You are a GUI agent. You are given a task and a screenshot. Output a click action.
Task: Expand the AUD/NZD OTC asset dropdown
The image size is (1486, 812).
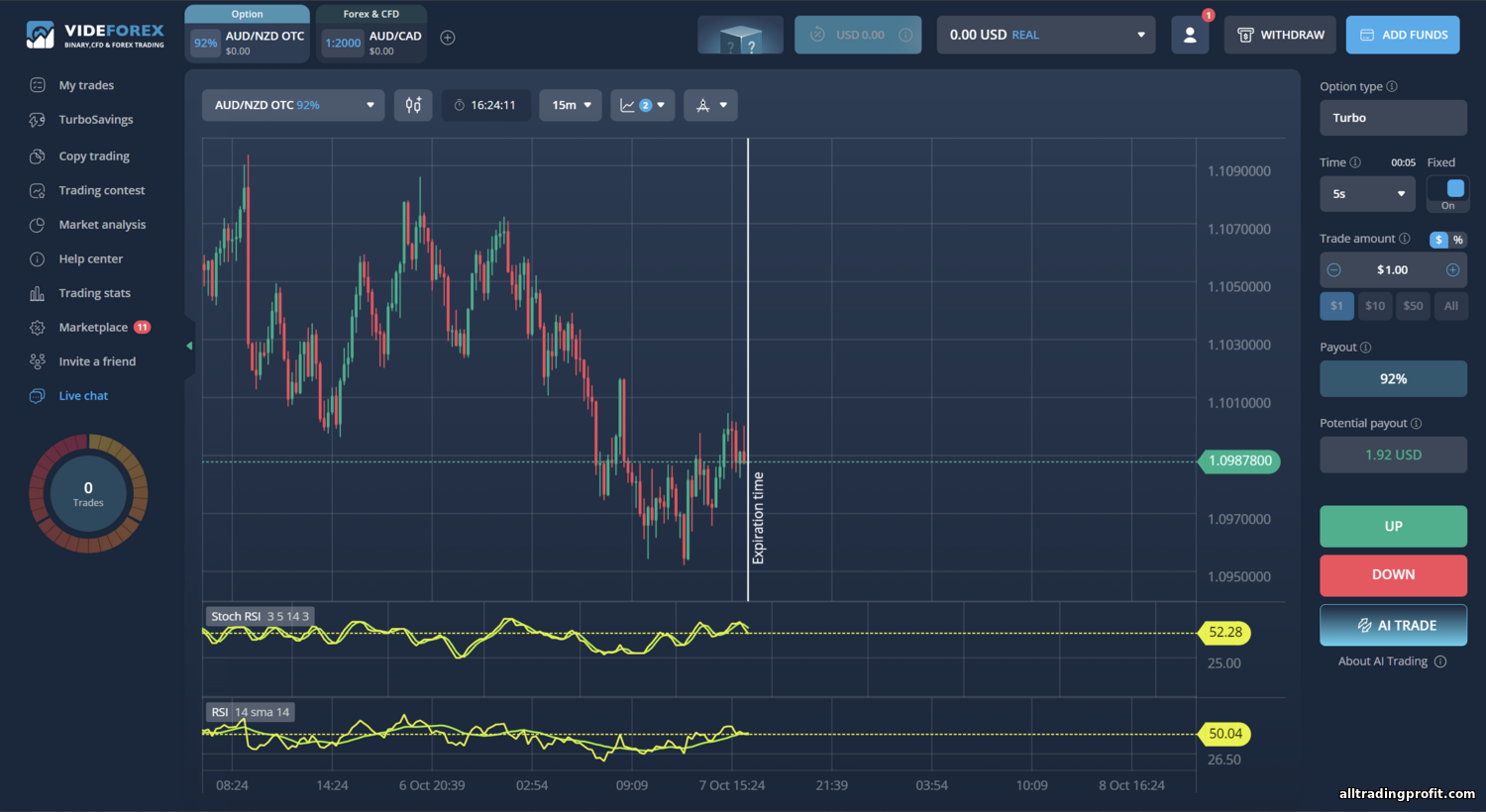click(293, 105)
